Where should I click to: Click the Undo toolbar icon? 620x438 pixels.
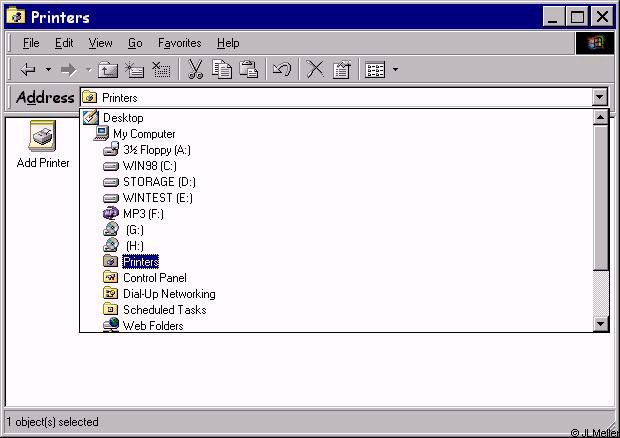click(x=282, y=70)
